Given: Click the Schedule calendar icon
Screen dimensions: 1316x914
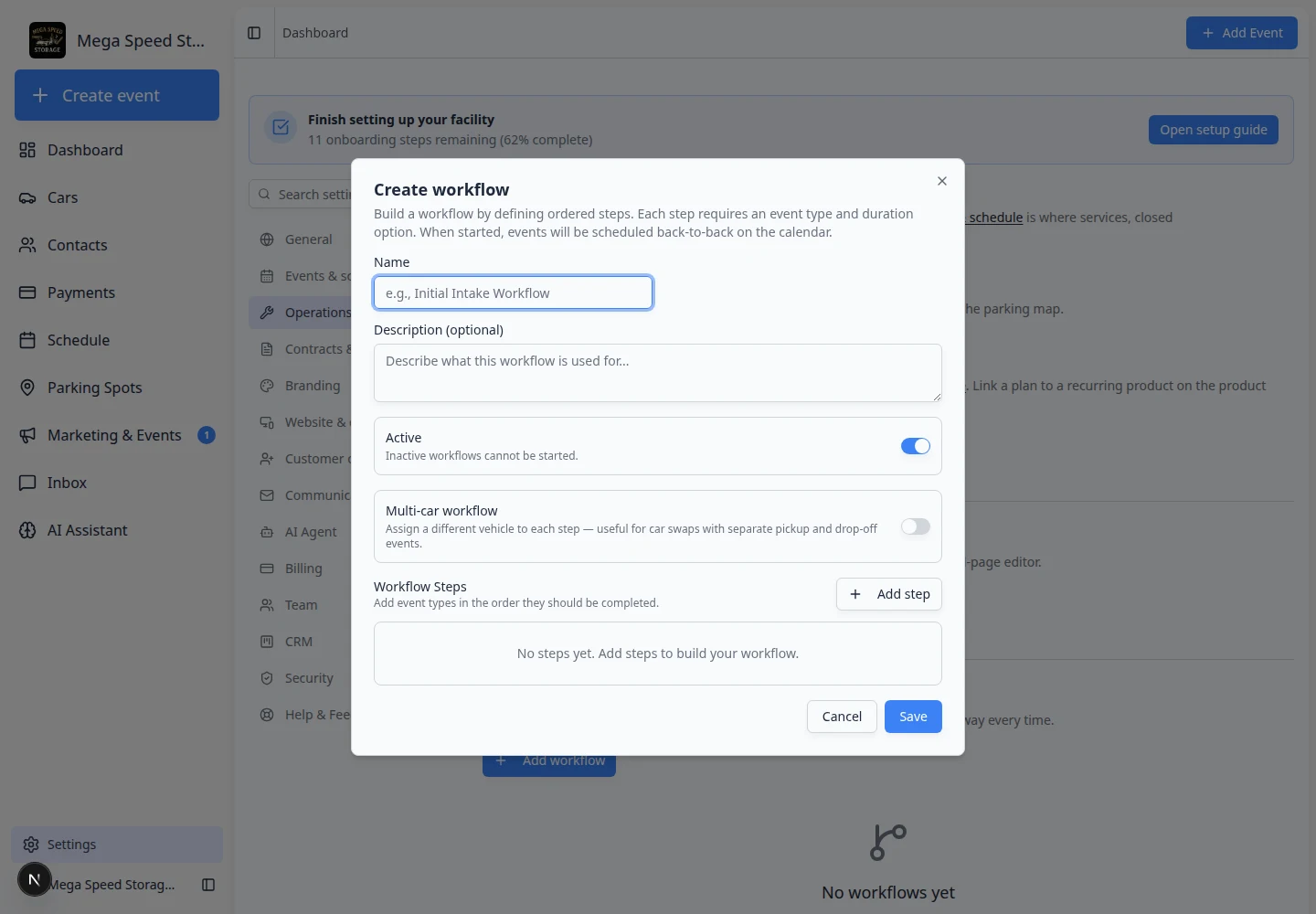Looking at the screenshot, I should point(27,340).
